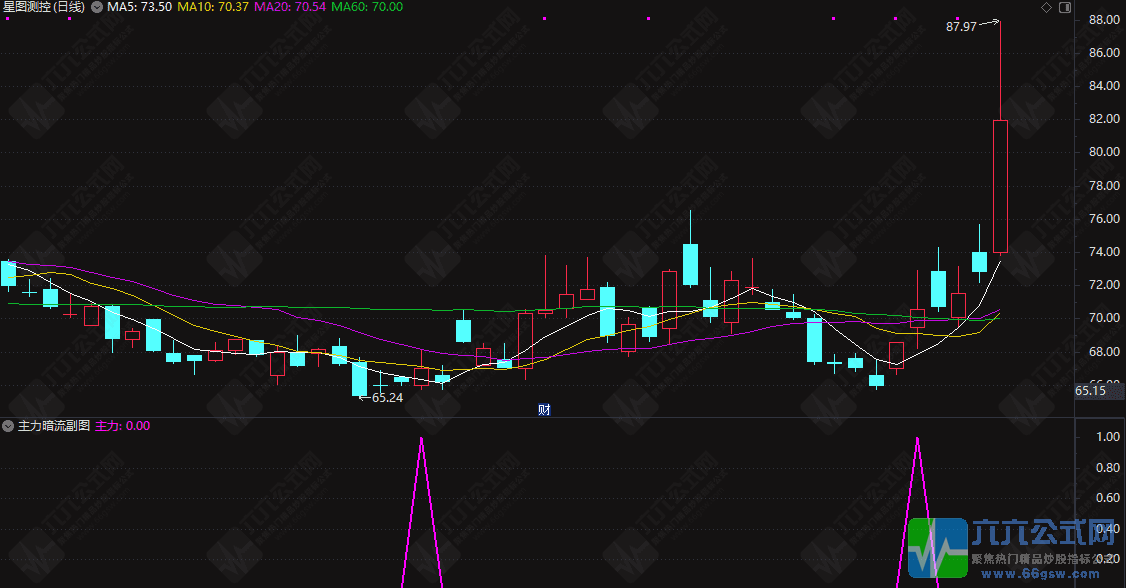Image resolution: width=1126 pixels, height=588 pixels.
Task: Click the MA60: 70.00 indicator label
Action: (x=367, y=7)
